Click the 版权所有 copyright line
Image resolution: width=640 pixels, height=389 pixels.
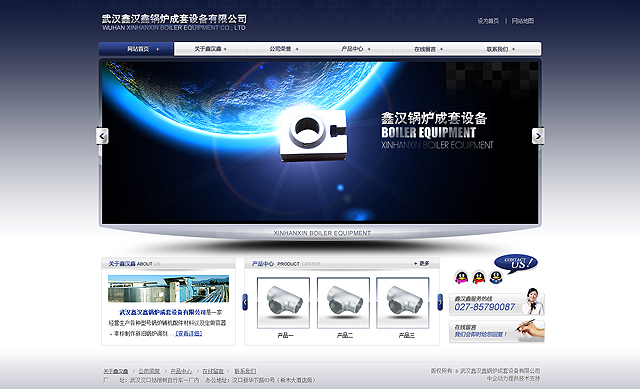tap(485, 371)
